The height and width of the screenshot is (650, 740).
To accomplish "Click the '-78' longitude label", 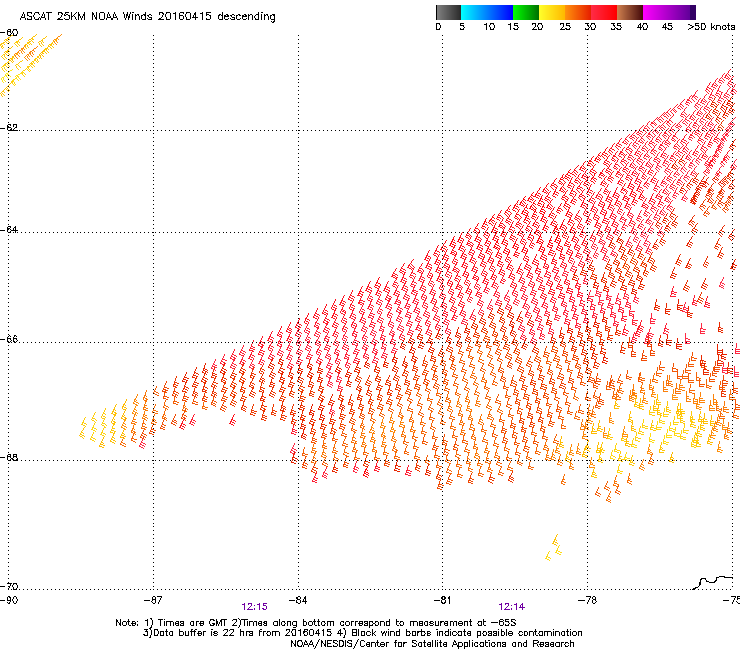I will coord(587,600).
